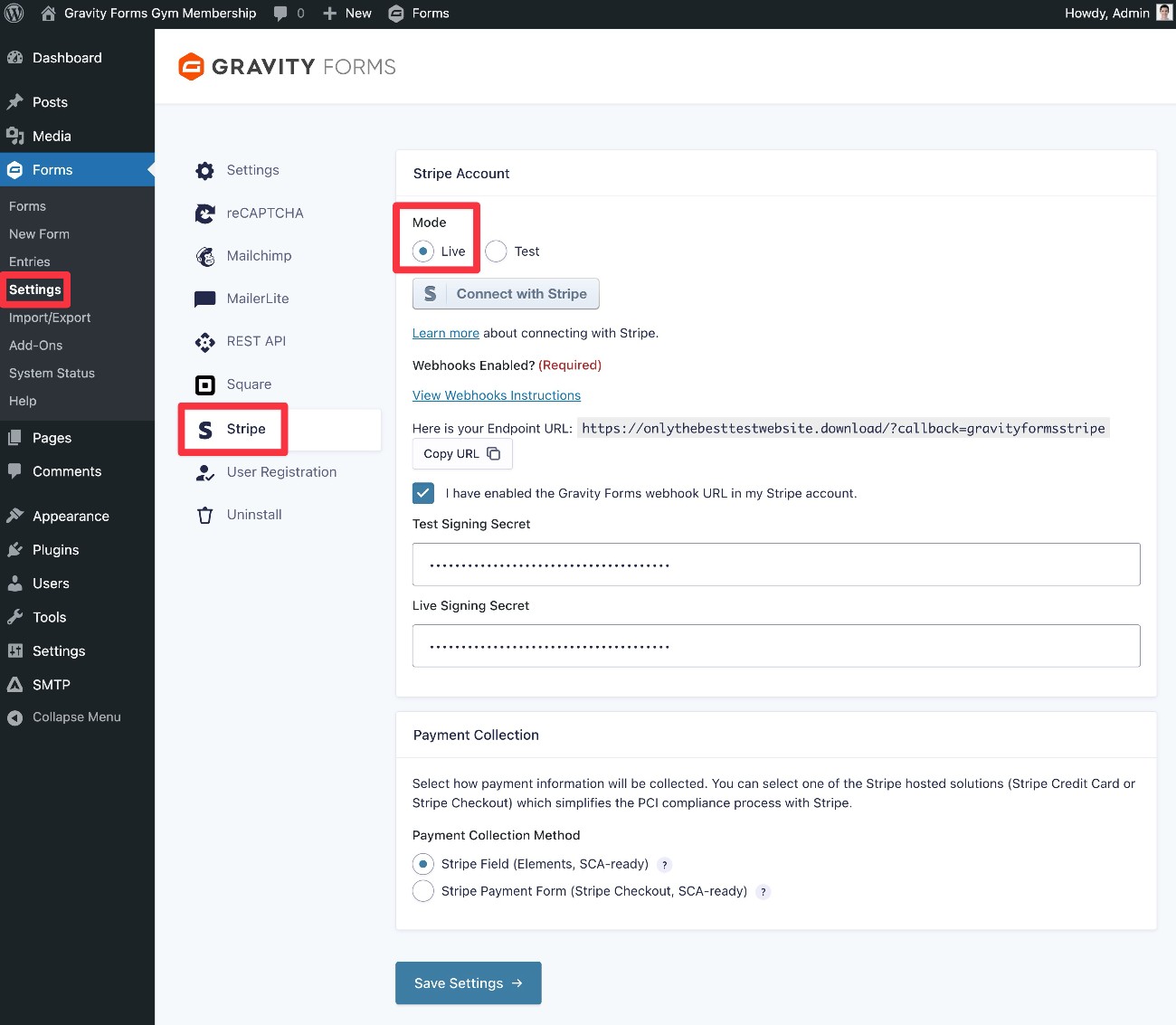Open the New menu in admin bar
The height and width of the screenshot is (1025, 1176).
coord(347,13)
